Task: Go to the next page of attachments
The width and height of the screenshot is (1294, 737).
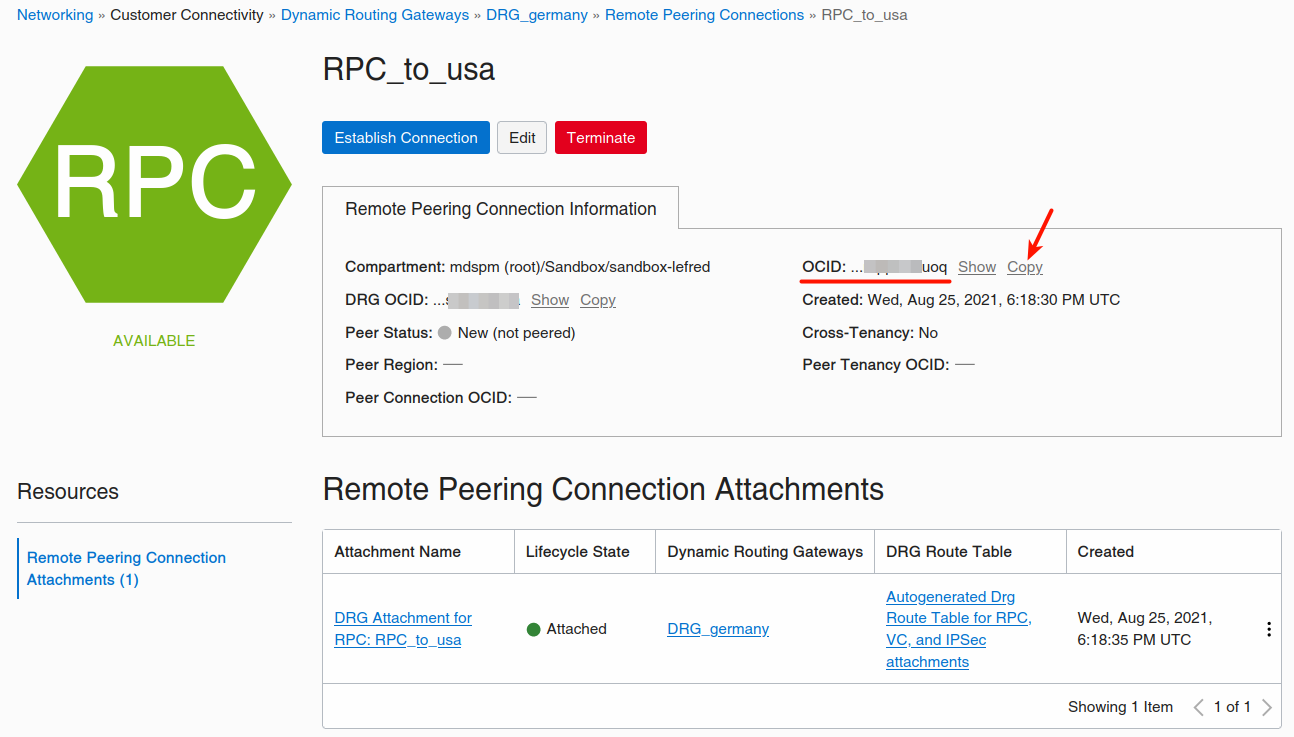Action: point(1267,707)
